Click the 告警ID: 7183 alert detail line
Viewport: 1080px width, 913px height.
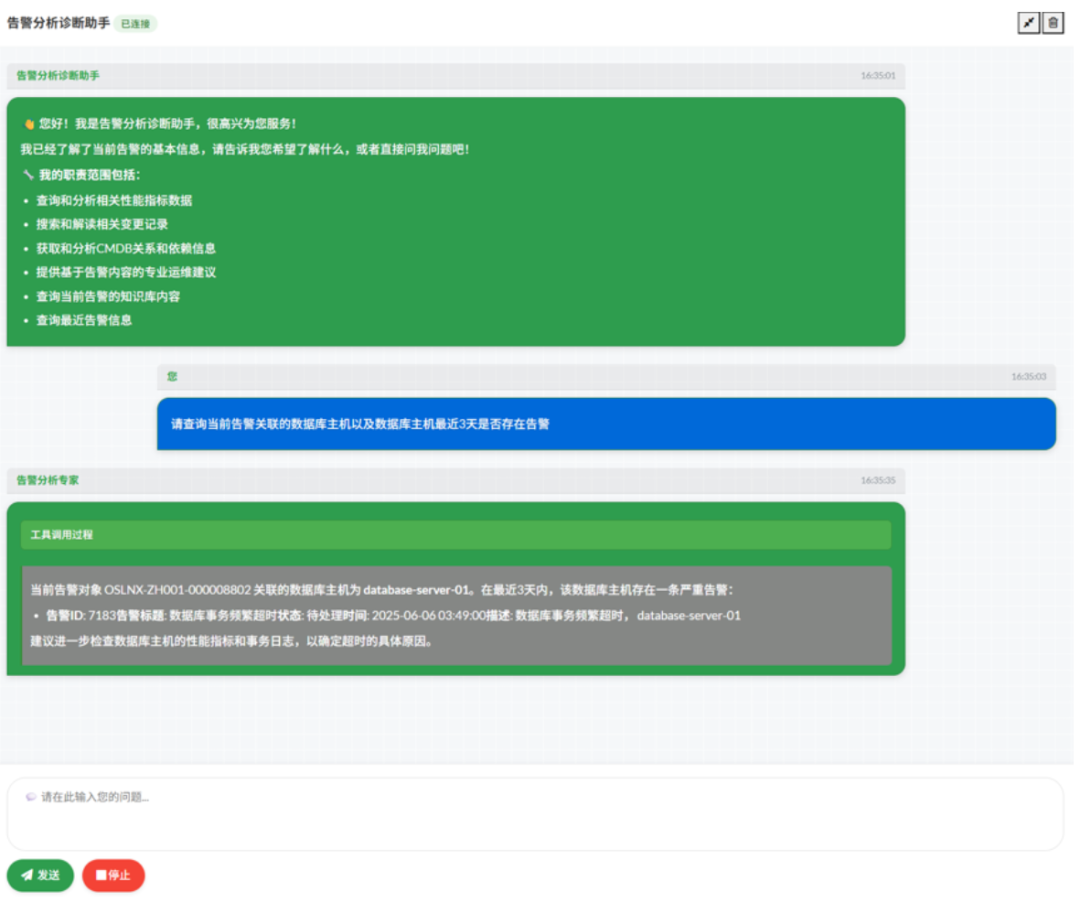coord(393,616)
